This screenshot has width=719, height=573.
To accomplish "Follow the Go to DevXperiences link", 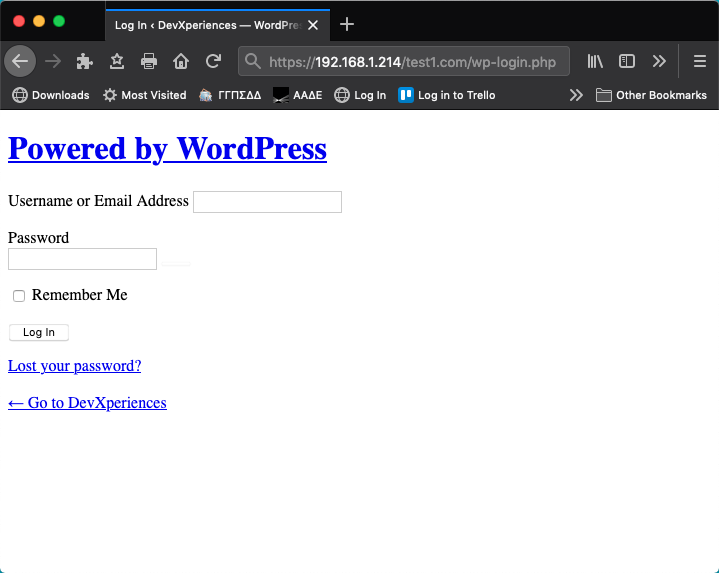I will click(x=87, y=402).
